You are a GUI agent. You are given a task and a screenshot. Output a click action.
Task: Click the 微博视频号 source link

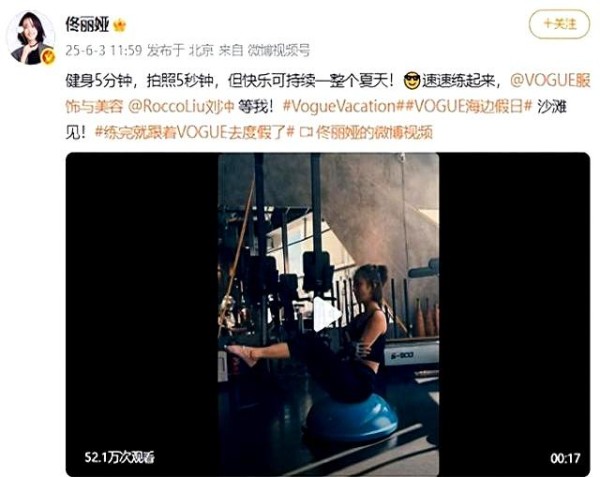pyautogui.click(x=278, y=50)
